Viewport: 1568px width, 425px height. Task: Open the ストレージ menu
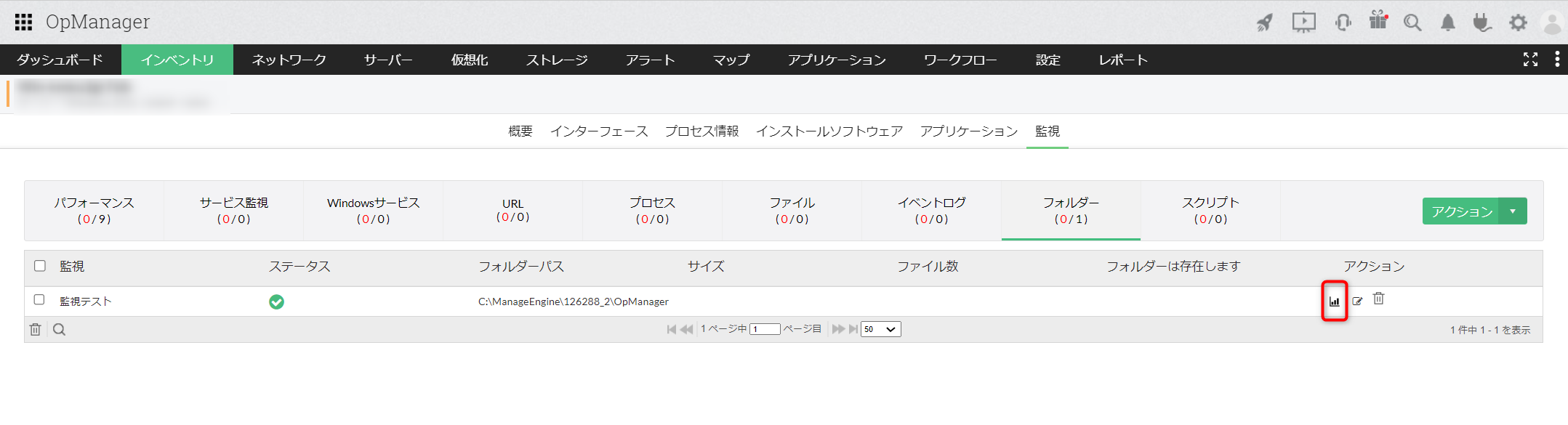point(557,60)
